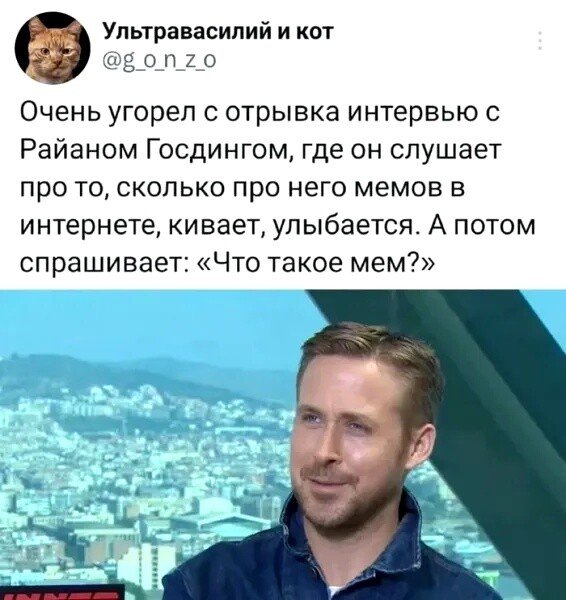Open display name Ультравасилий и кот
The width and height of the screenshot is (566, 600).
(219, 32)
